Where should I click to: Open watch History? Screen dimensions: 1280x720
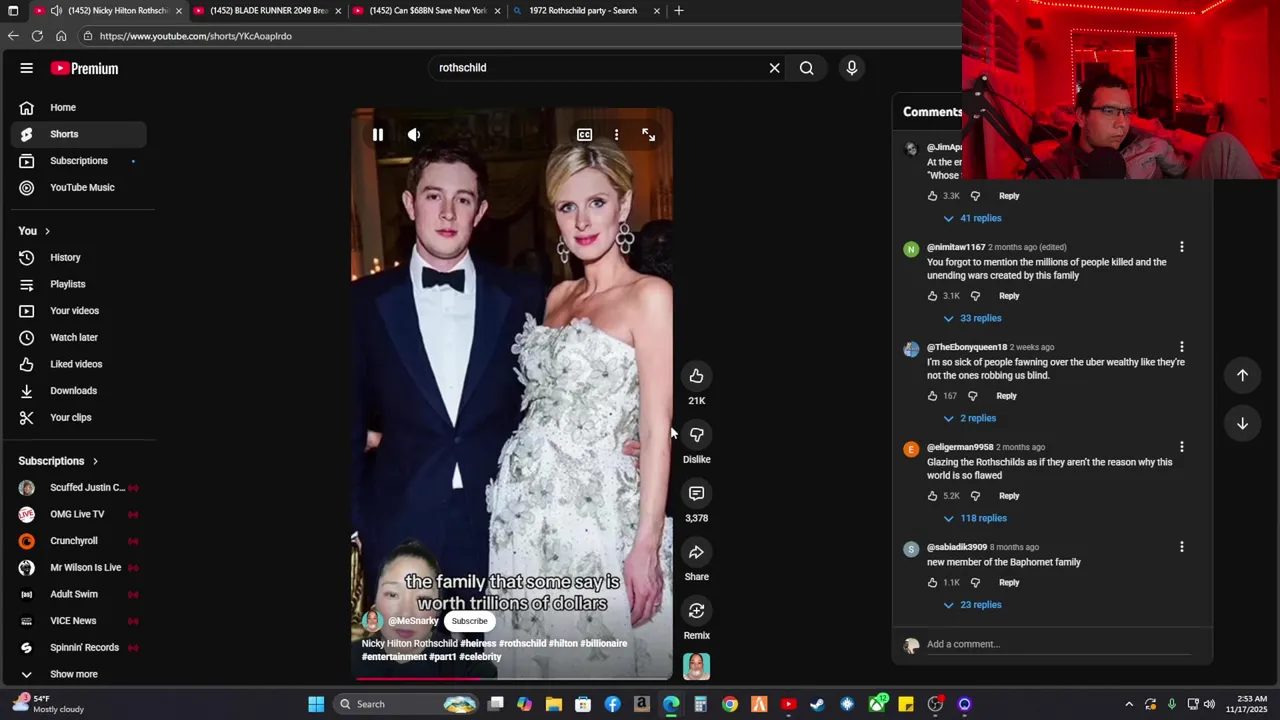pos(78,258)
